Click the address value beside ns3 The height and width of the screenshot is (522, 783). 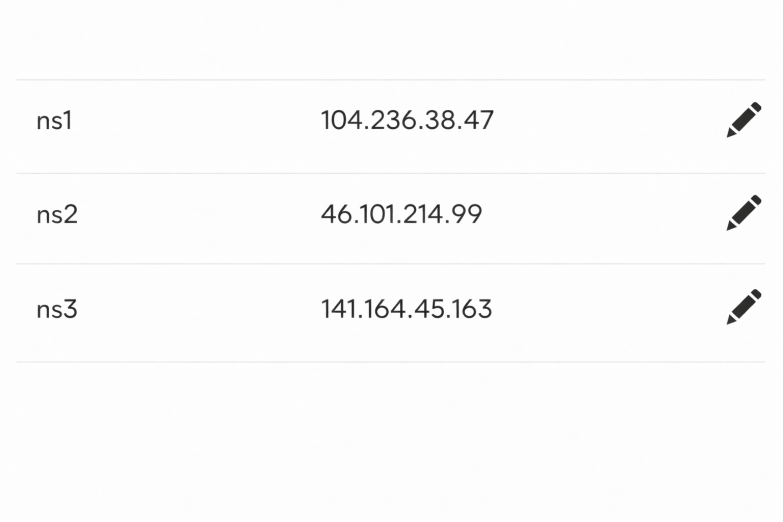406,309
